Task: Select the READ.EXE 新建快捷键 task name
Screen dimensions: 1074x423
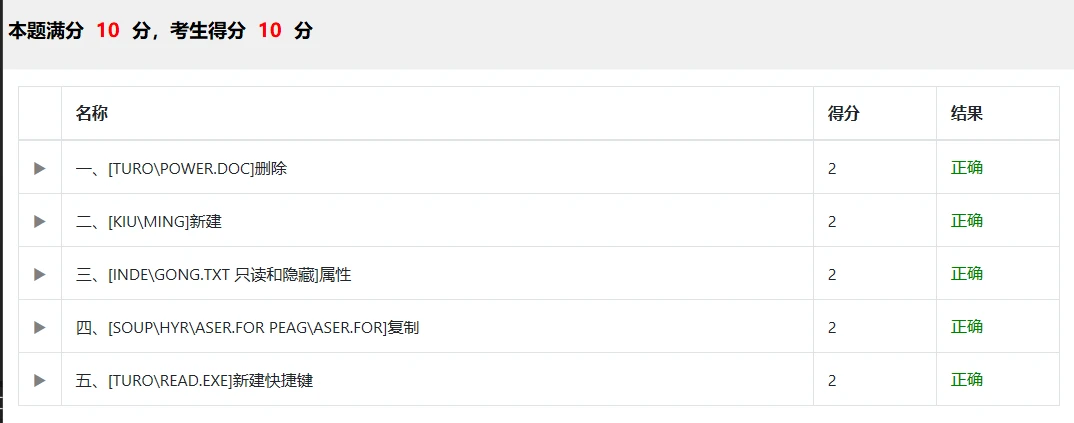Action: [x=194, y=380]
